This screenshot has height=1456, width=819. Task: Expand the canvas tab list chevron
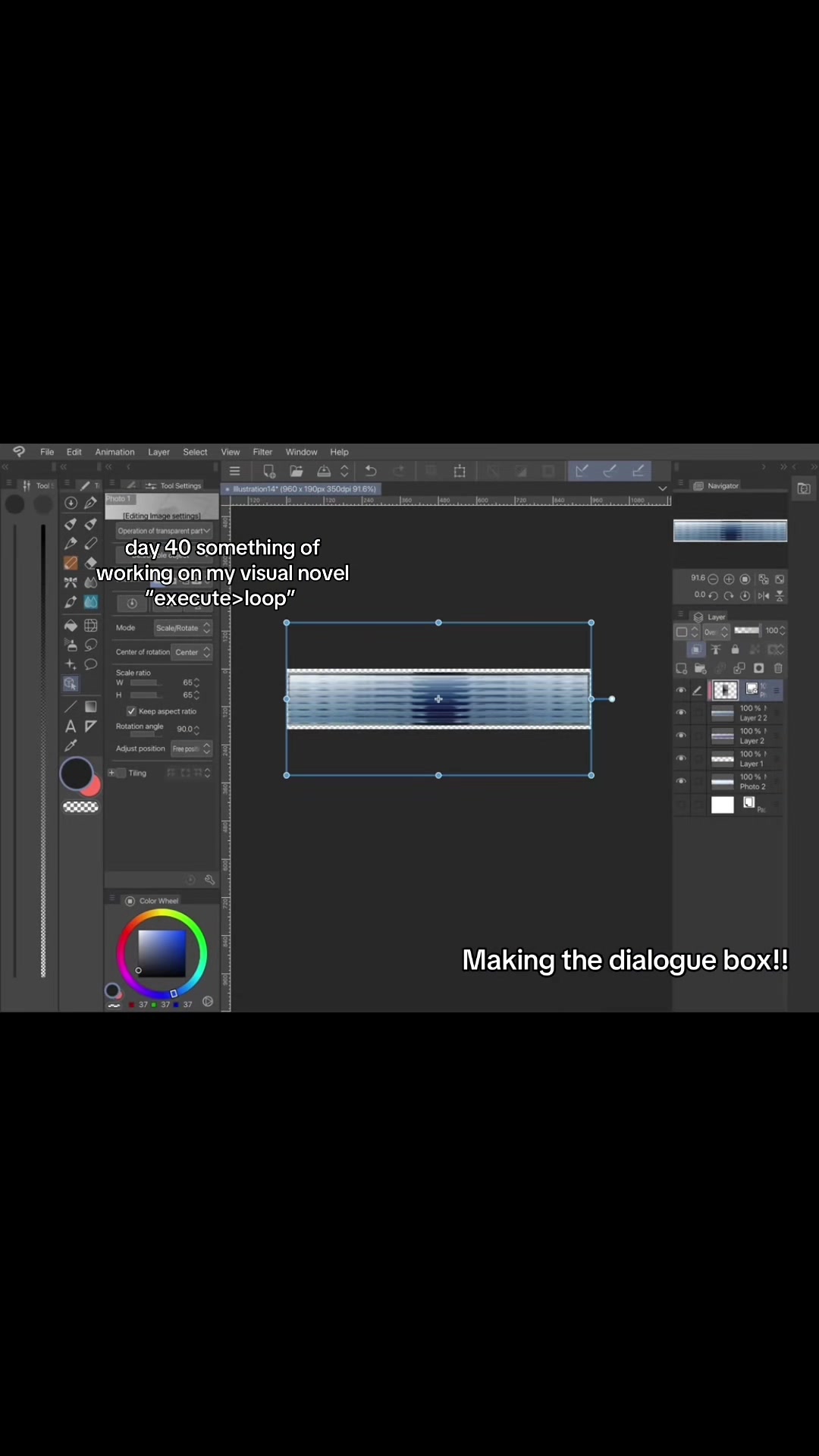click(x=663, y=488)
